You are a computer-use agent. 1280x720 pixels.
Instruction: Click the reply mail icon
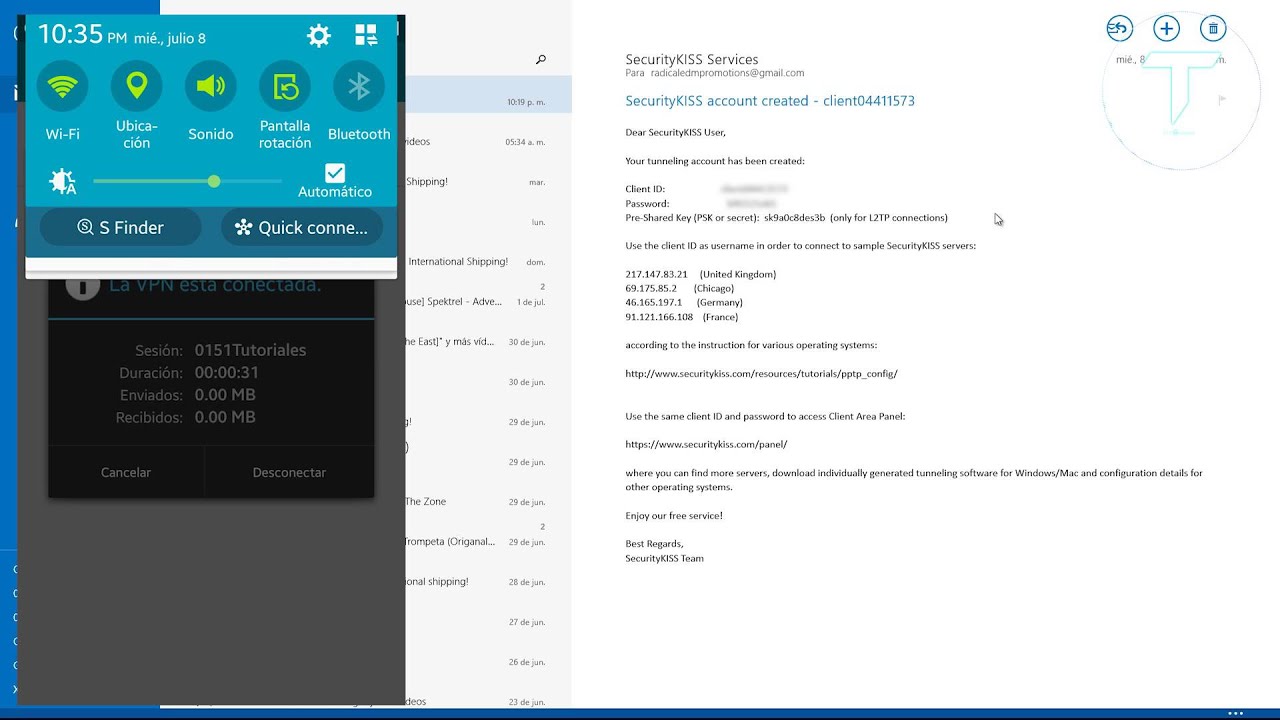tap(1120, 29)
